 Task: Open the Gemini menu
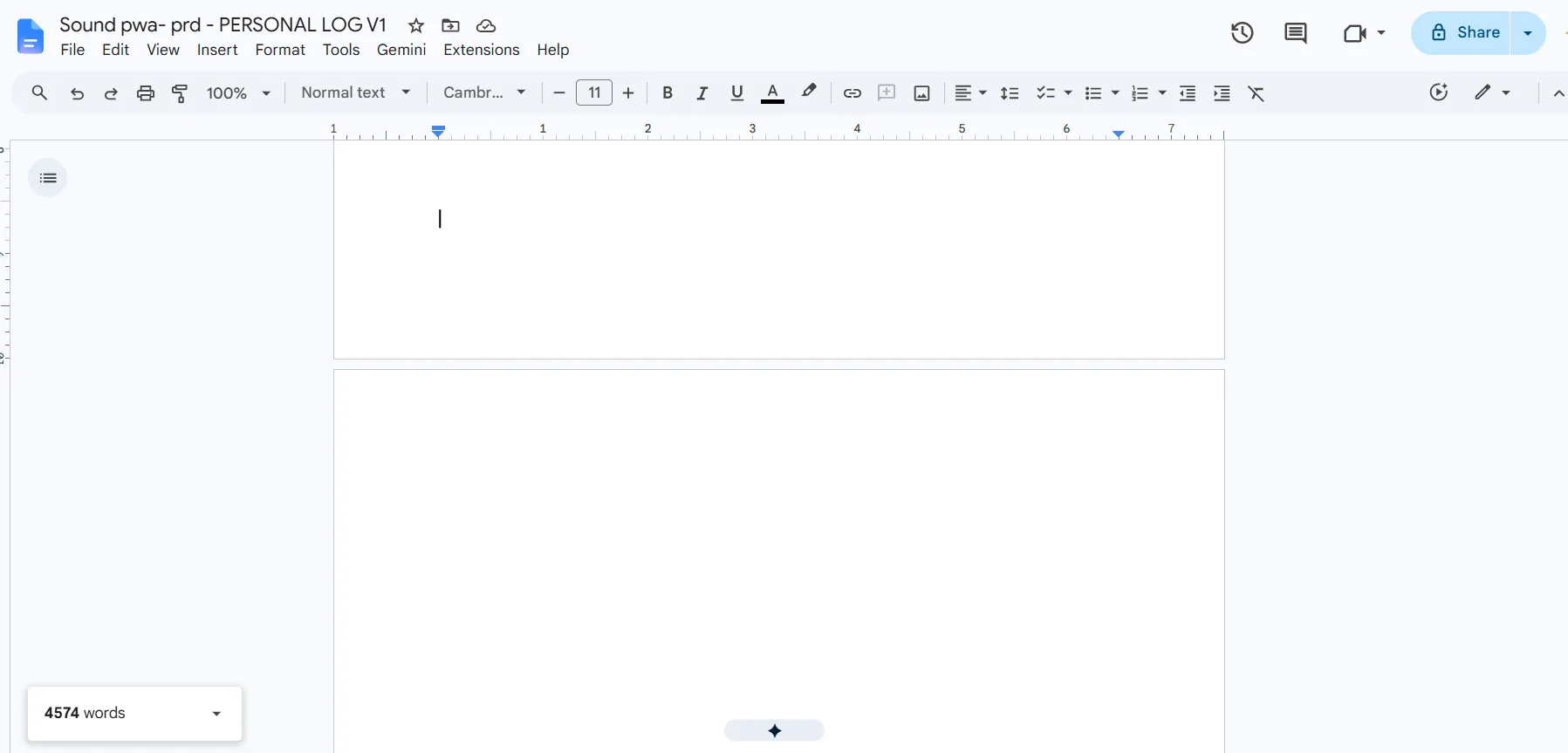click(x=401, y=50)
